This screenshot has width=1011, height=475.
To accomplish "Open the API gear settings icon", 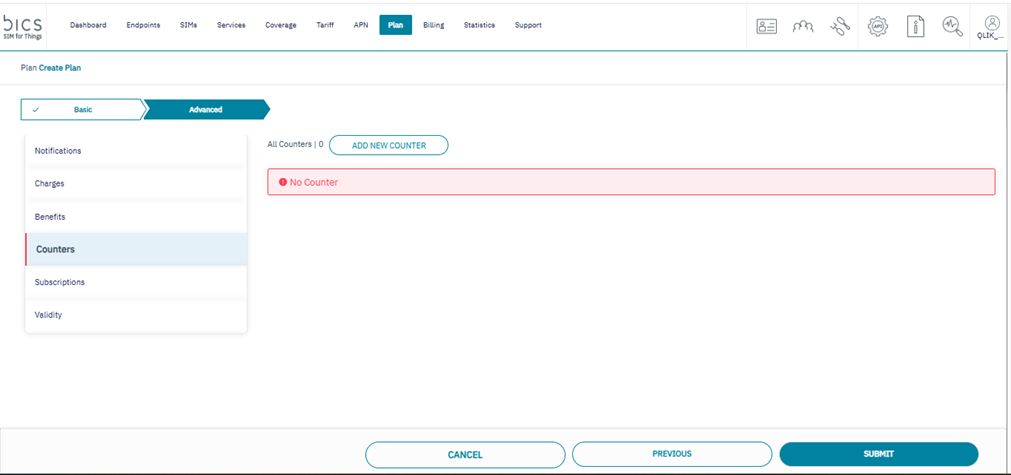I will 878,27.
